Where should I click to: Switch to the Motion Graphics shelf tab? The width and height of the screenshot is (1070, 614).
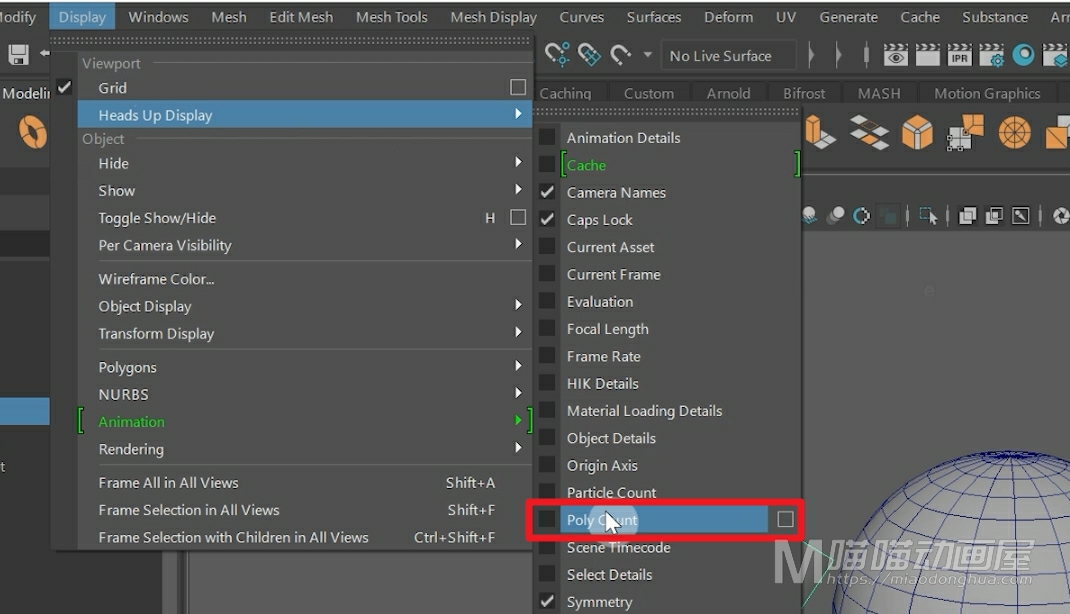987,93
